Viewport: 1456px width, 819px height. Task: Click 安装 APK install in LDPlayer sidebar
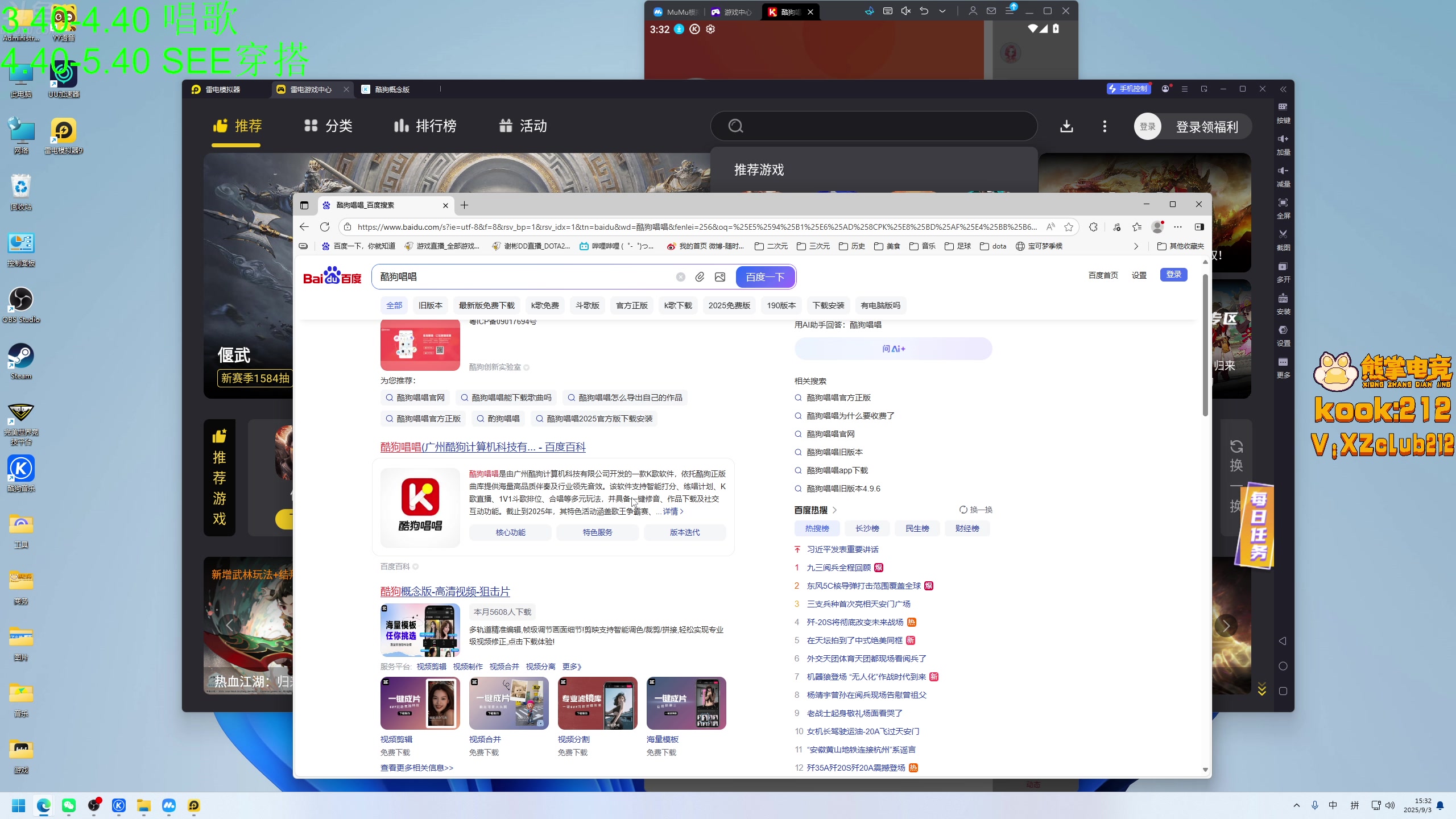point(1283,304)
